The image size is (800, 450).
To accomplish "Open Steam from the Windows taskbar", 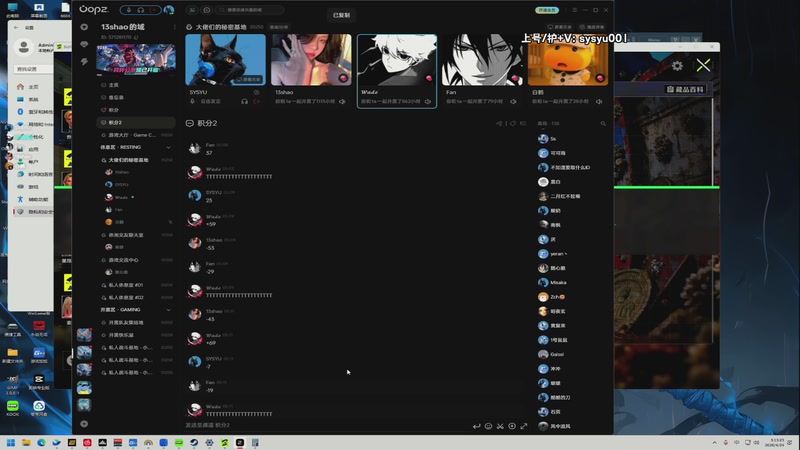I will coord(194,443).
